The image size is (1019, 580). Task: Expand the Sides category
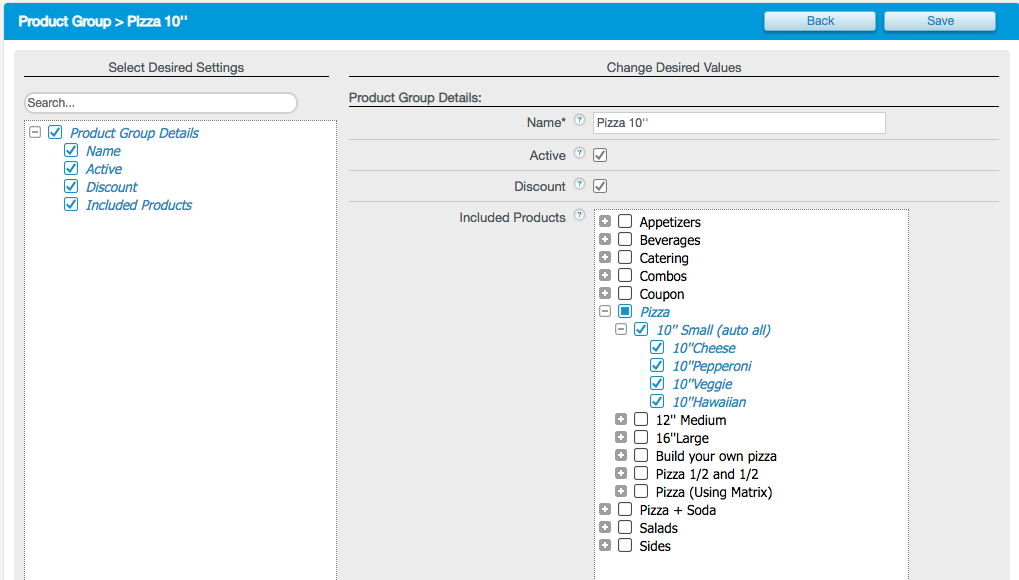point(605,546)
